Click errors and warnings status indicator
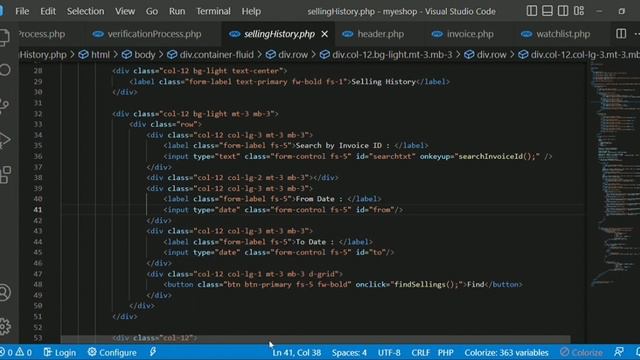This screenshot has width=640, height=360. point(16,352)
